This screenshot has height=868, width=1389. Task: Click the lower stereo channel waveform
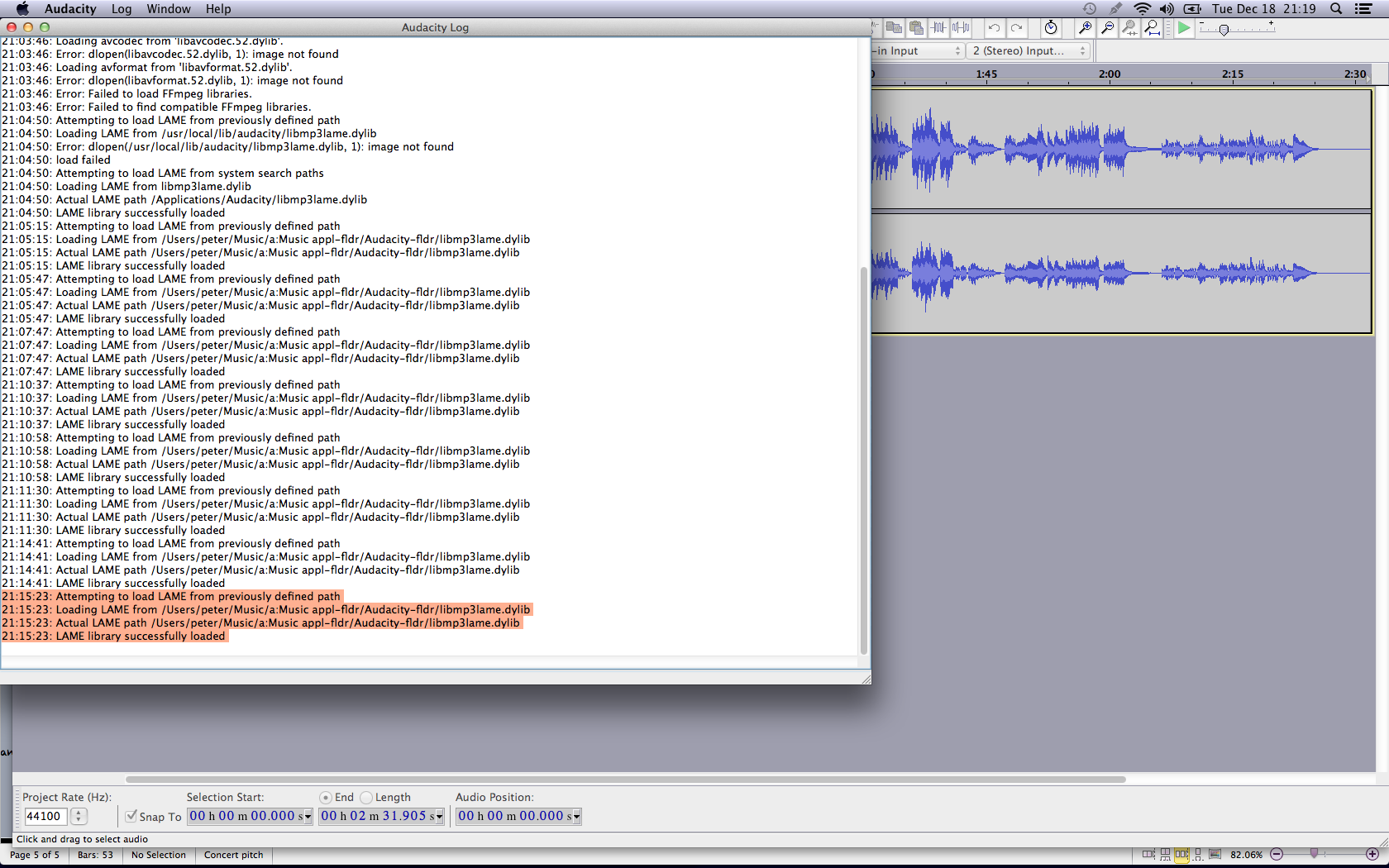pyautogui.click(x=1121, y=273)
